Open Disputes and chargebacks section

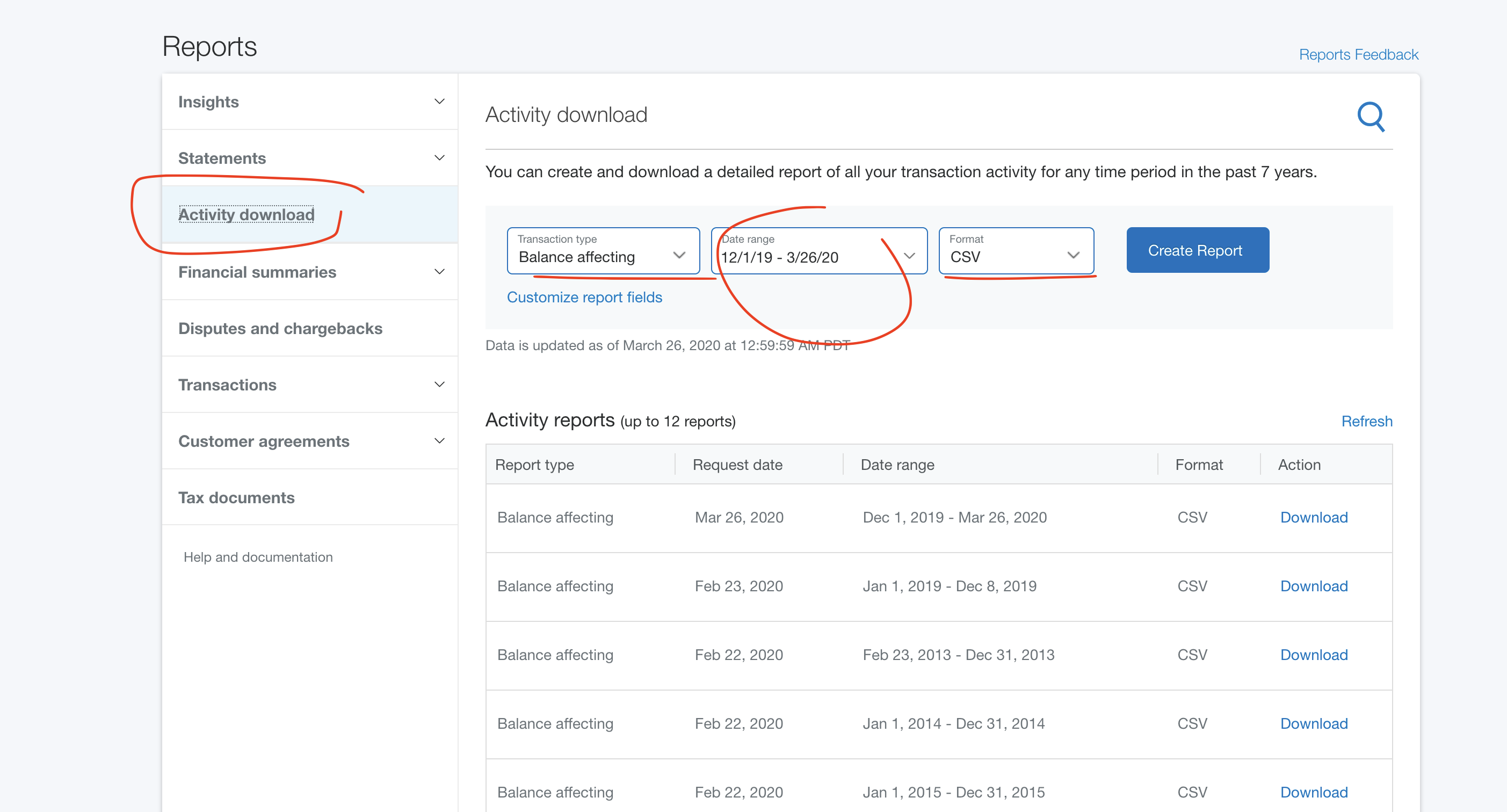280,328
